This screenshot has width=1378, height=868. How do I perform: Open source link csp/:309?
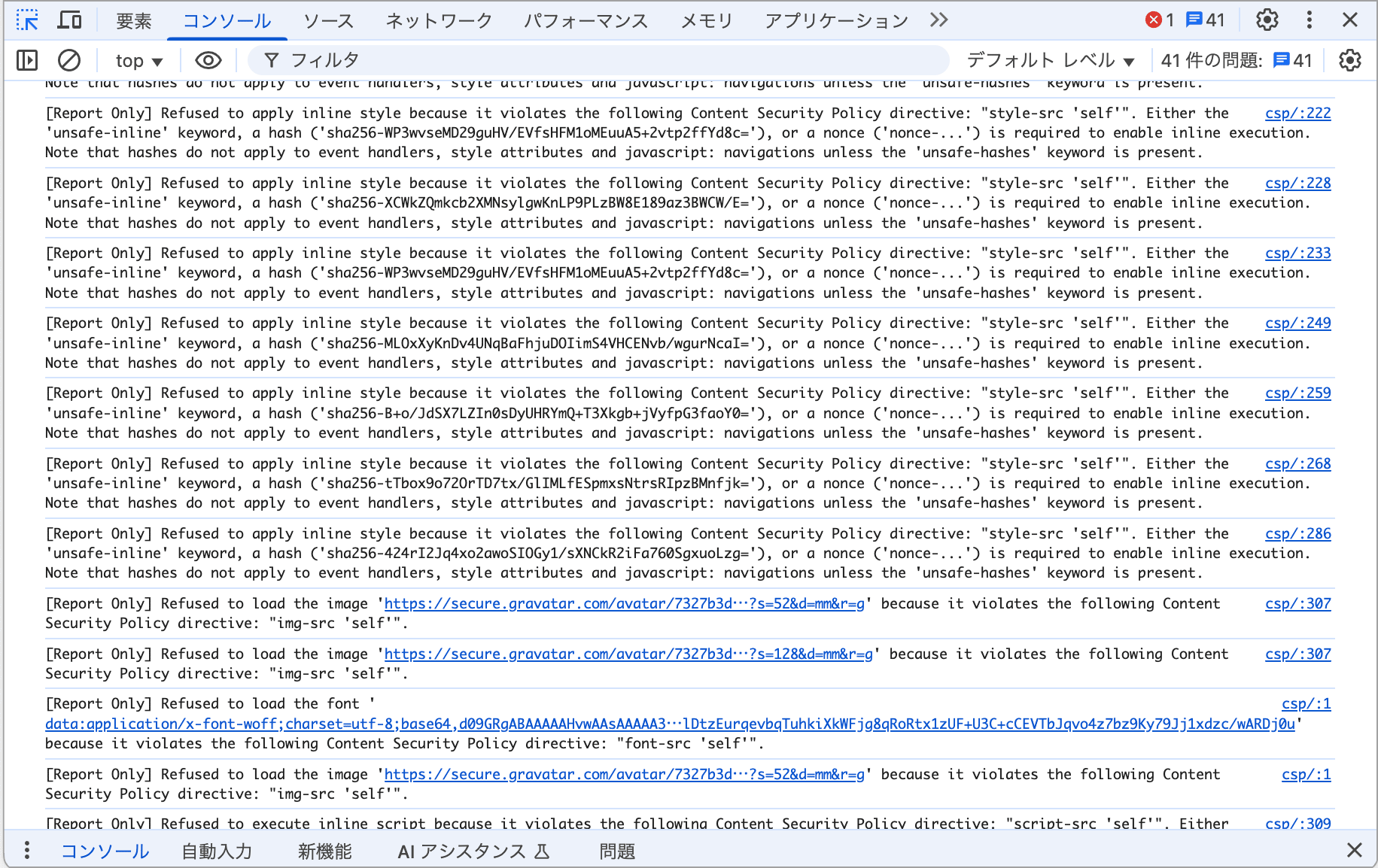click(1297, 823)
